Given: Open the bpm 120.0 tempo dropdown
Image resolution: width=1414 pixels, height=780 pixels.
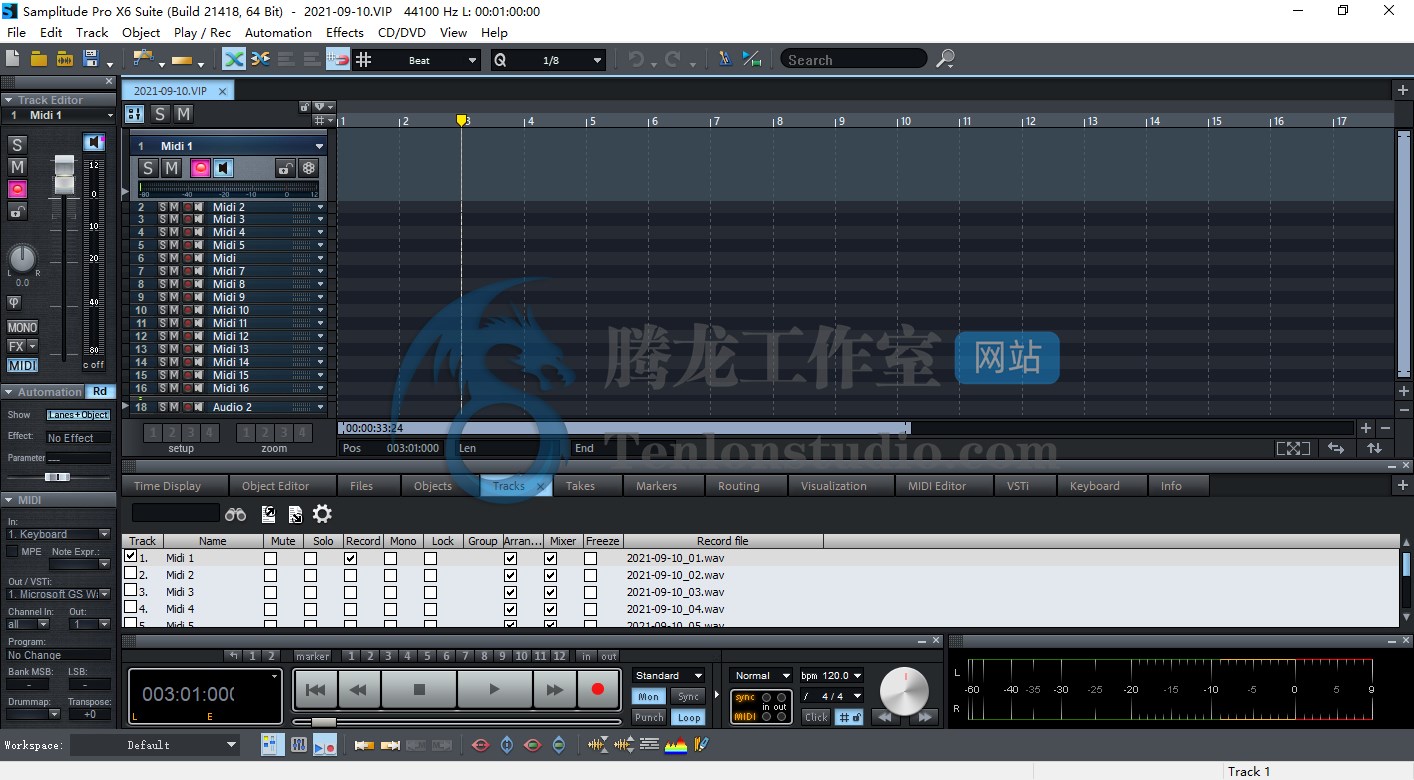Looking at the screenshot, I should click(832, 676).
